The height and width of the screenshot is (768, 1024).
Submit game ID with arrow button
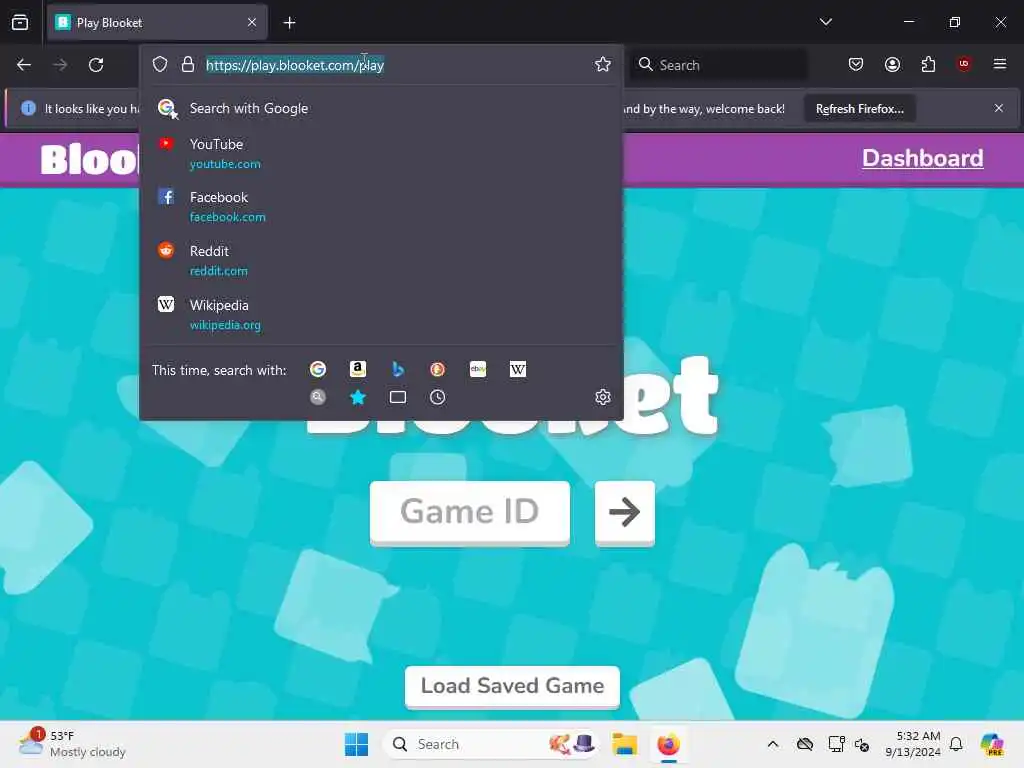click(624, 511)
